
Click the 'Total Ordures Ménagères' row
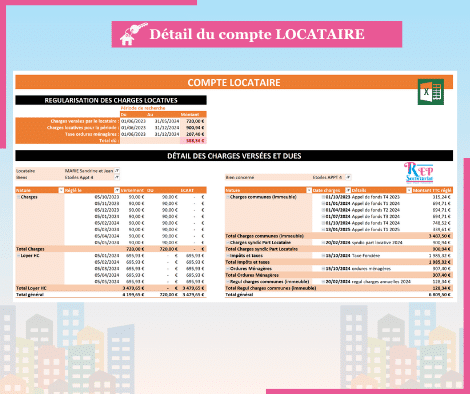(x=339, y=275)
